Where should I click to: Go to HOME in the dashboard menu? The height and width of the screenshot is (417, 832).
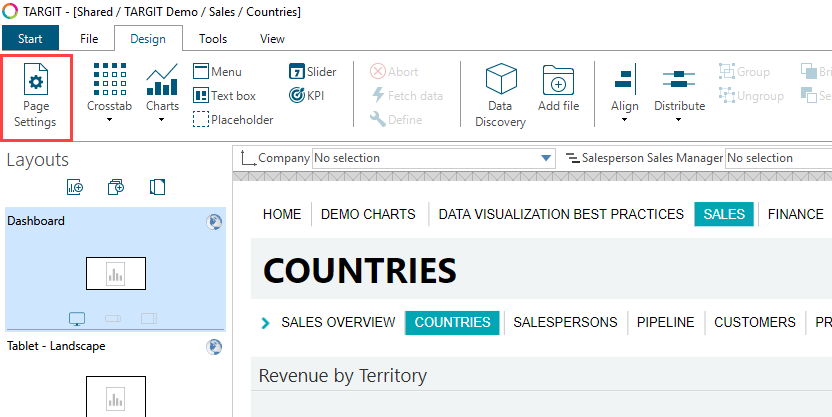point(282,214)
